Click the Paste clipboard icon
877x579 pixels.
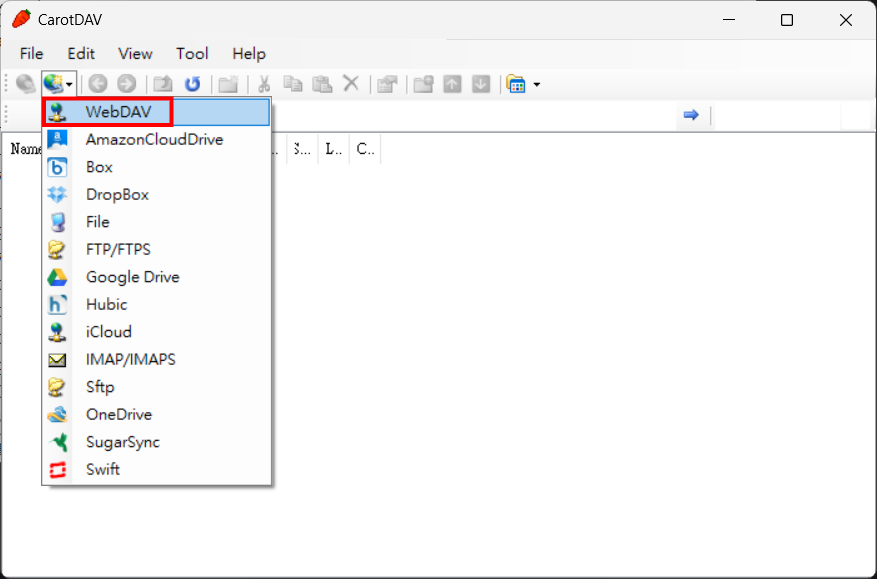point(322,84)
